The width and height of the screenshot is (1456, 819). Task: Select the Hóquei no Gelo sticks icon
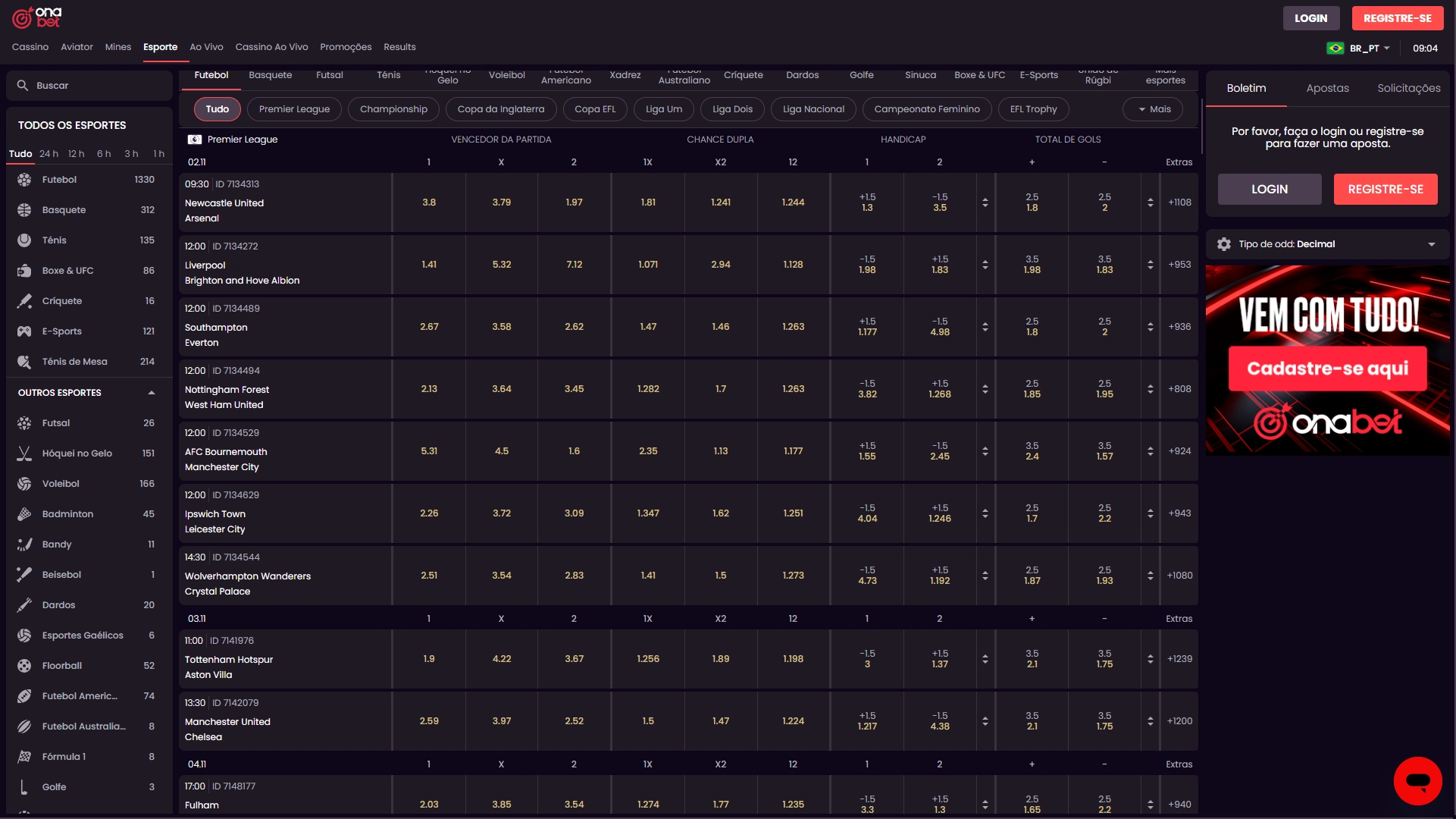point(24,453)
